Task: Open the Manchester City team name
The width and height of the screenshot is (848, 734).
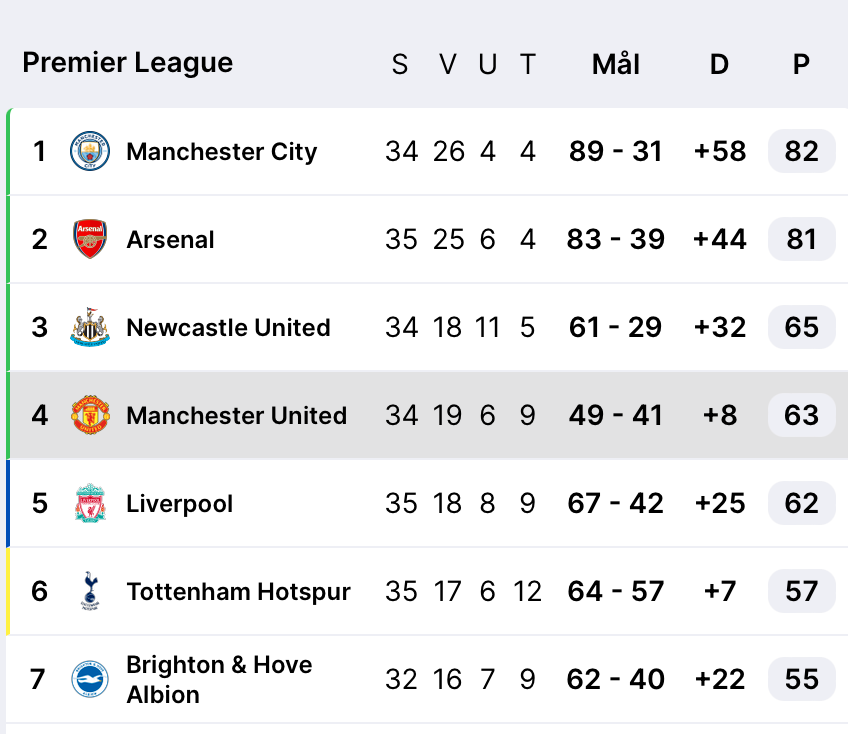Action: coord(221,152)
